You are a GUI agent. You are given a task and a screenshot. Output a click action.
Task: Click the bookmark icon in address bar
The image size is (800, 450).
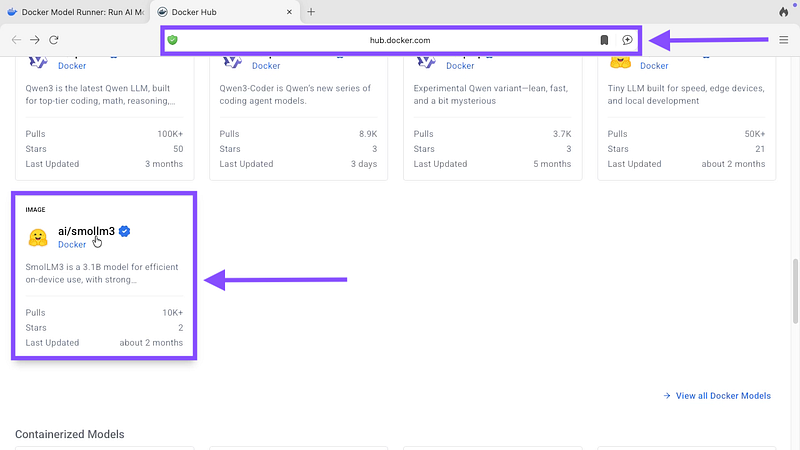click(x=604, y=40)
